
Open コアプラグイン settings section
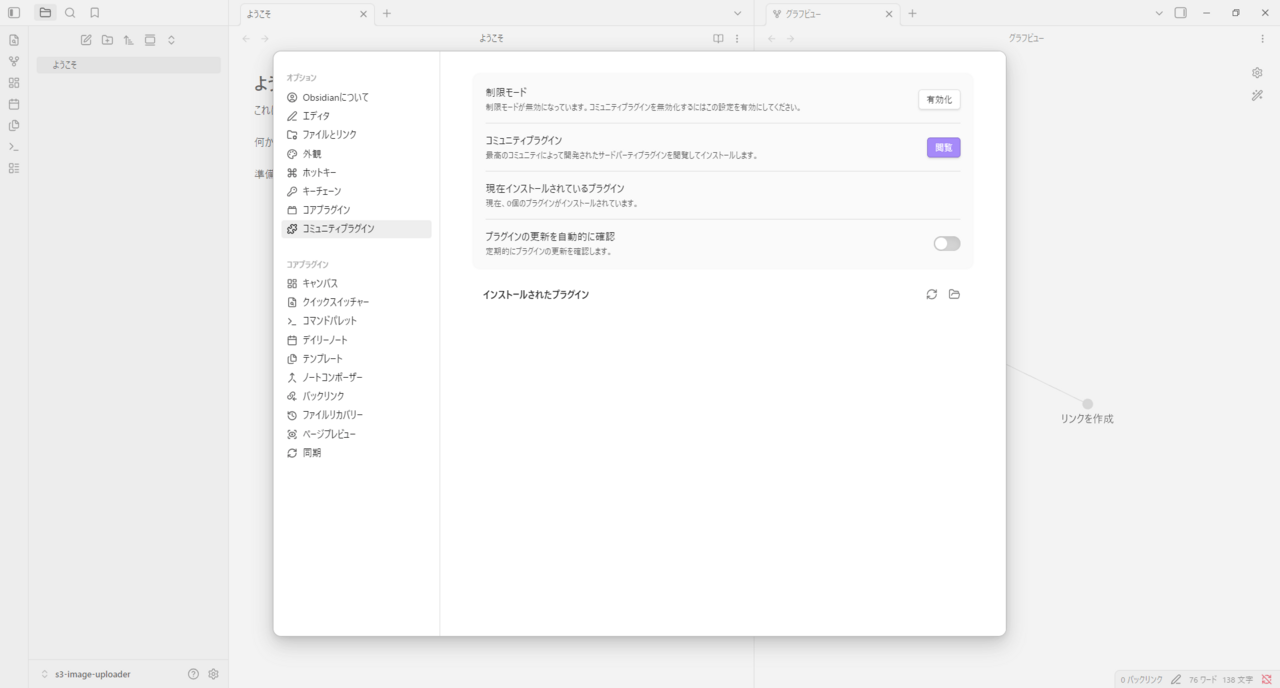point(356,210)
